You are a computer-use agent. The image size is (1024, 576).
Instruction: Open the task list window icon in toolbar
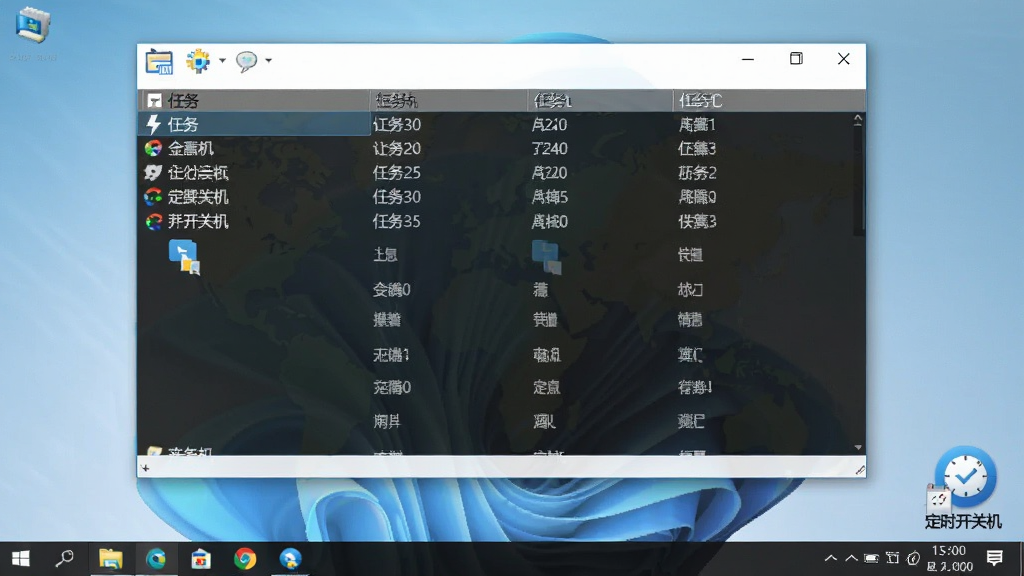coord(159,61)
